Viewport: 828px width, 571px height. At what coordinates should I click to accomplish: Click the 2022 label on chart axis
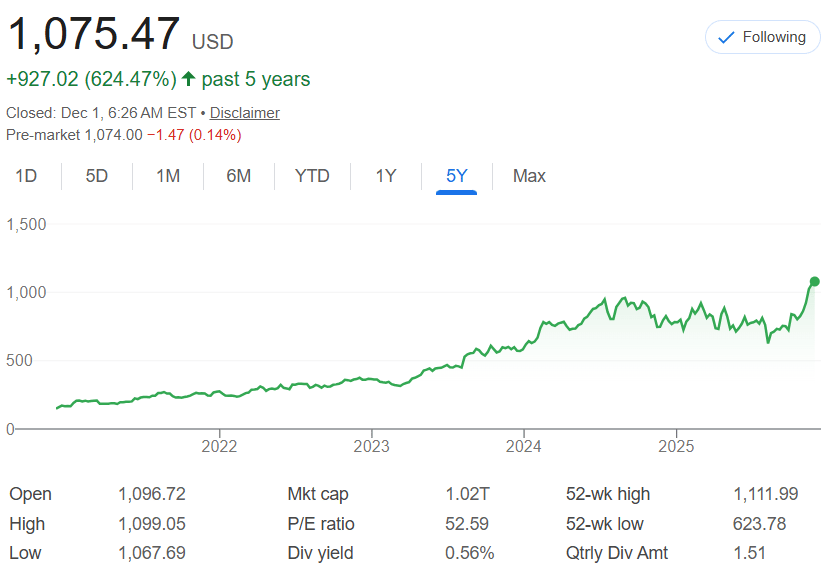(219, 445)
